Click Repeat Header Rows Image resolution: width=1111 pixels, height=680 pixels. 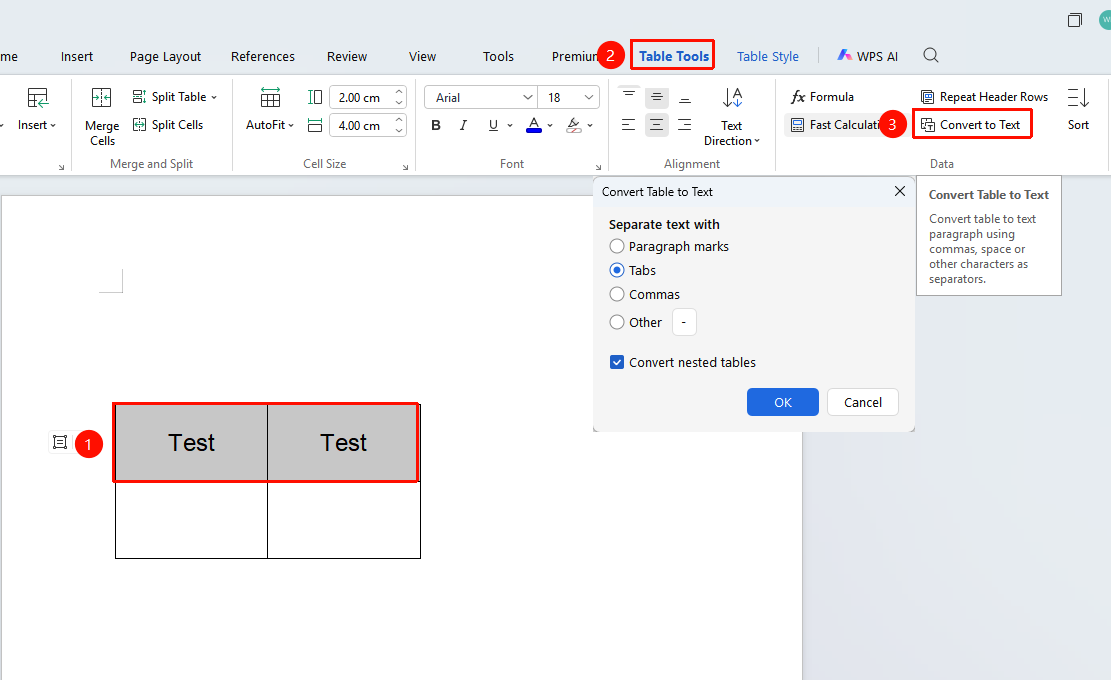(x=983, y=97)
